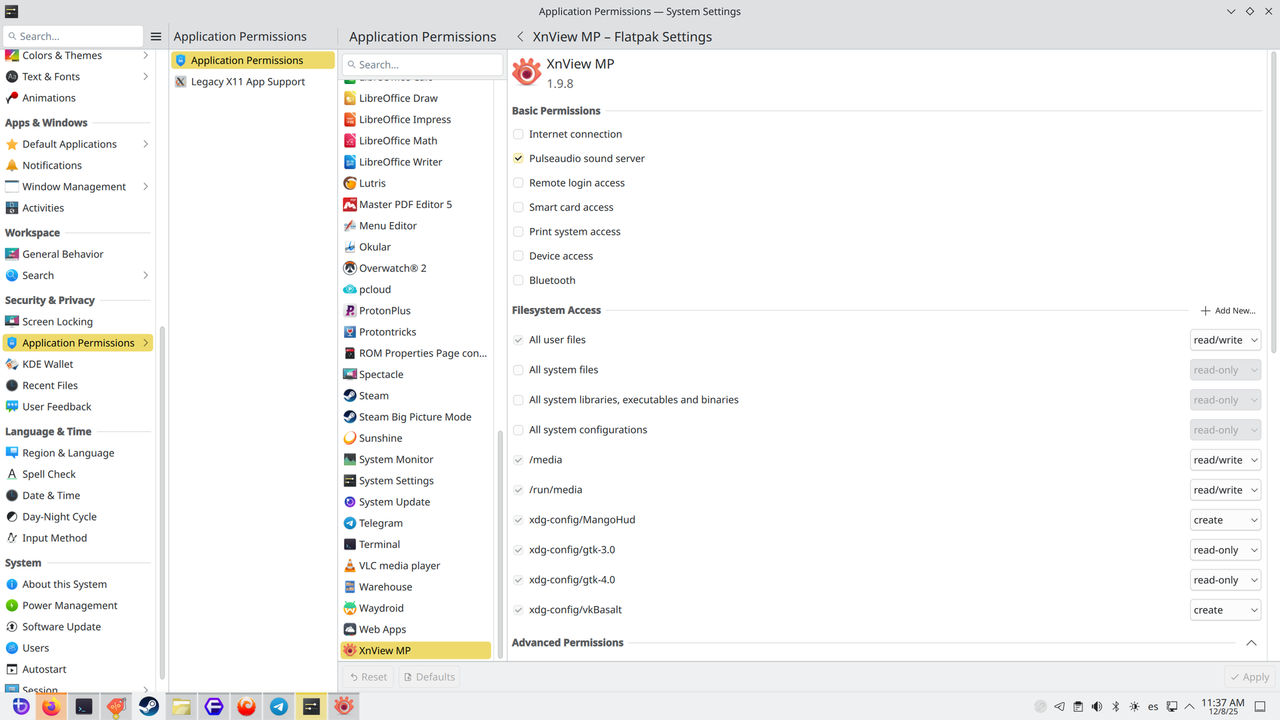Enable Smart card access
The width and height of the screenshot is (1280, 720).
coord(518,207)
